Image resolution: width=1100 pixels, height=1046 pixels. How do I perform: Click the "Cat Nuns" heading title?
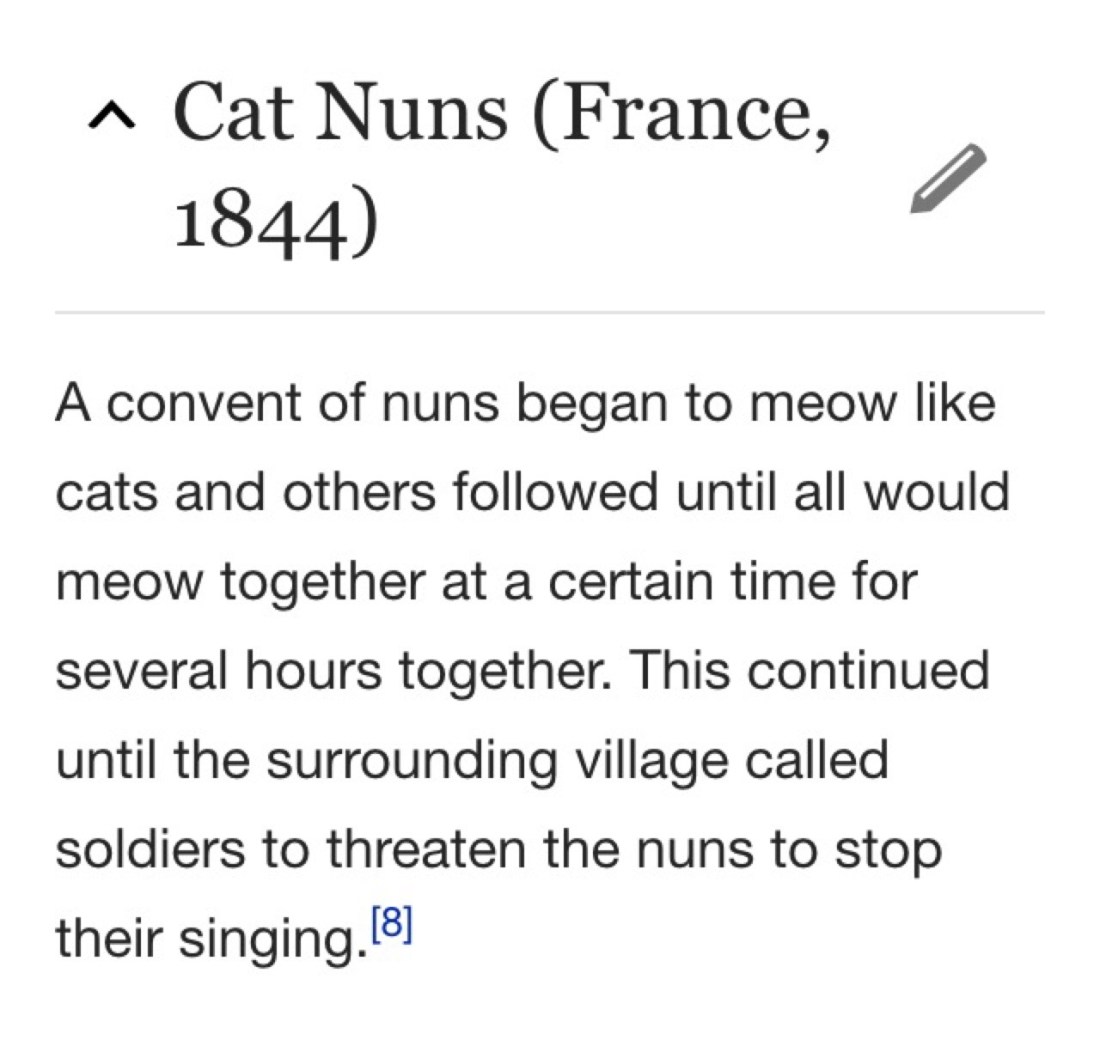[342, 110]
